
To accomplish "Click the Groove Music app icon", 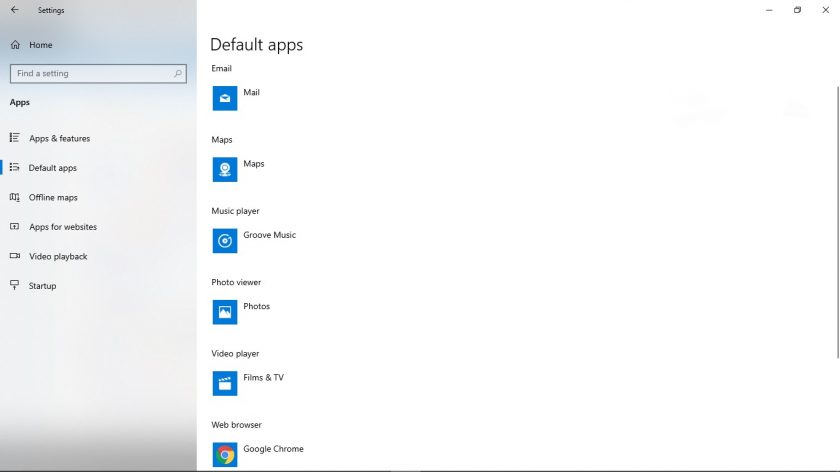I will (x=224, y=241).
